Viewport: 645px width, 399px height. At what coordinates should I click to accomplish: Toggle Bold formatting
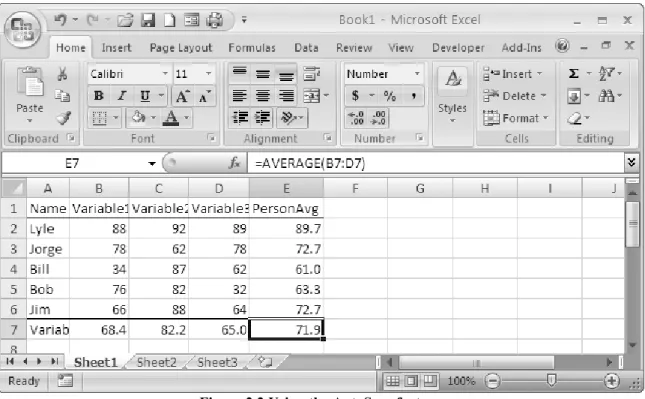[x=98, y=96]
